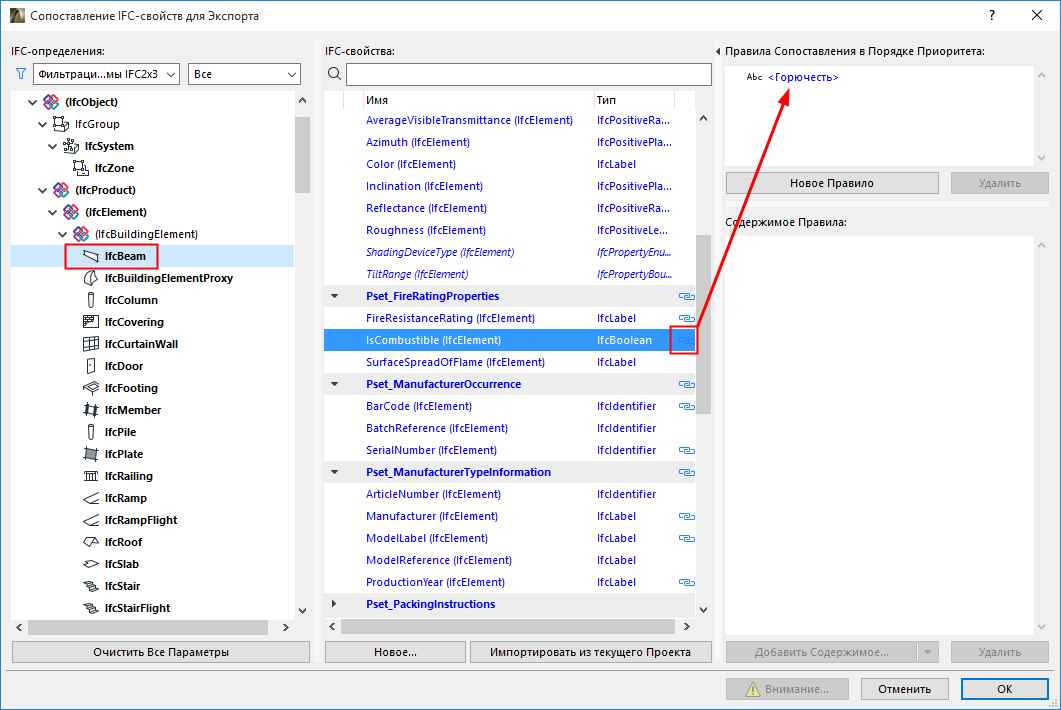Click link icon on Manufacturer row
The height and width of the screenshot is (710, 1061).
[686, 516]
